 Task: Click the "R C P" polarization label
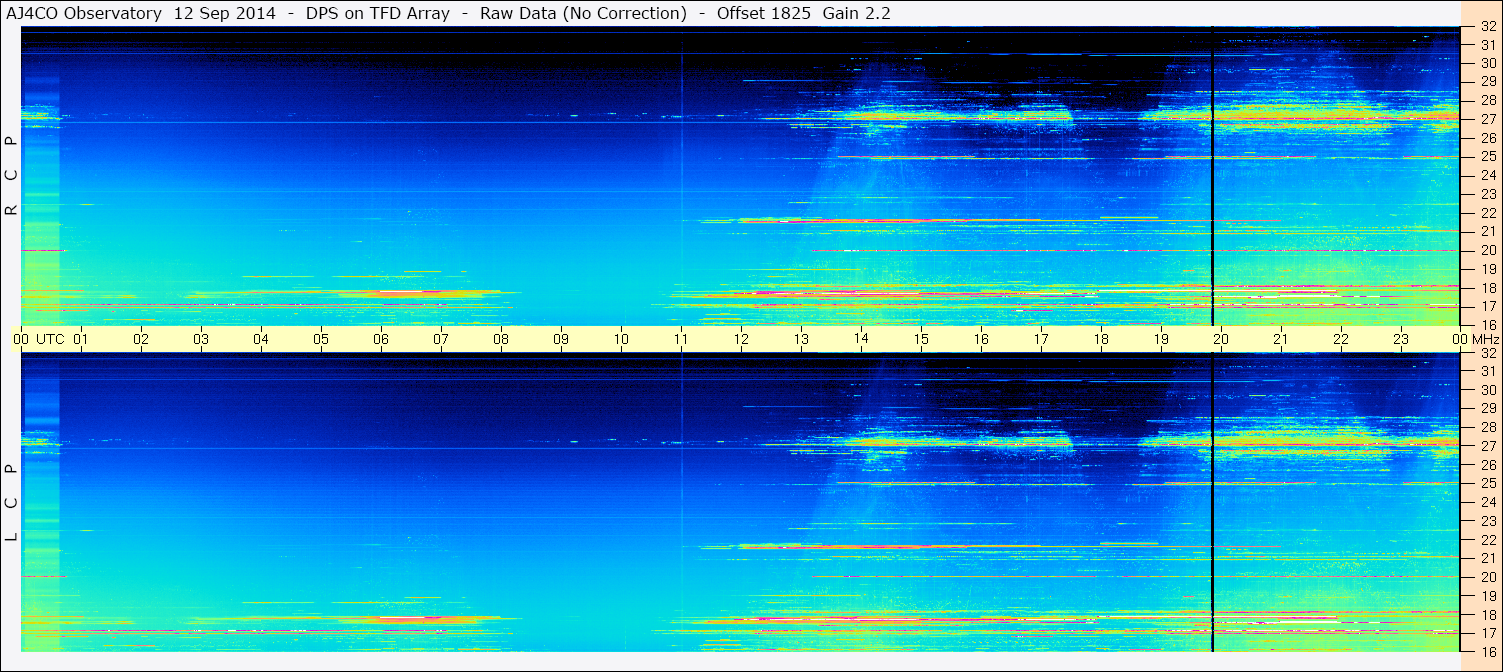point(12,176)
